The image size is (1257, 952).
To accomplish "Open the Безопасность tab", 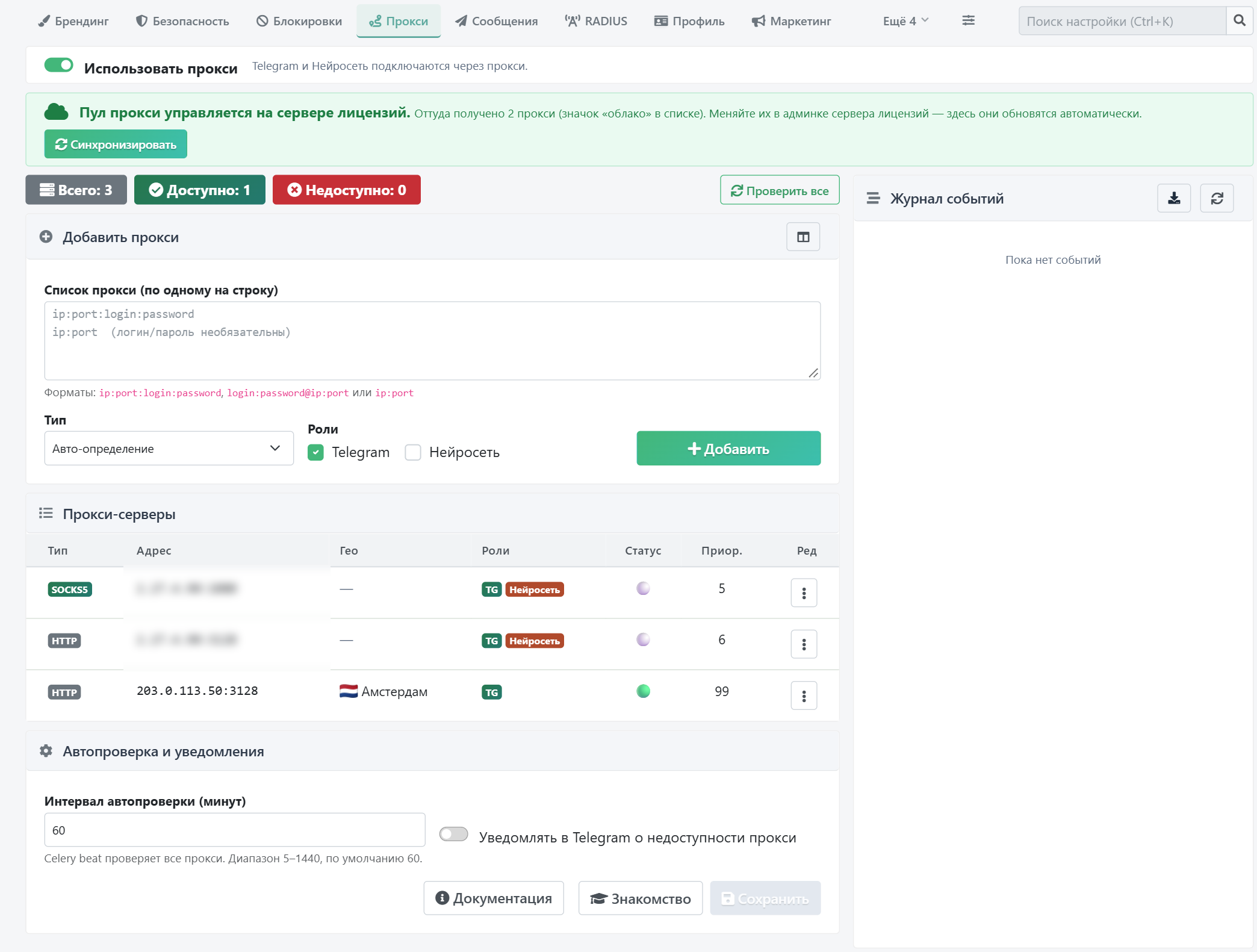I will pos(182,21).
